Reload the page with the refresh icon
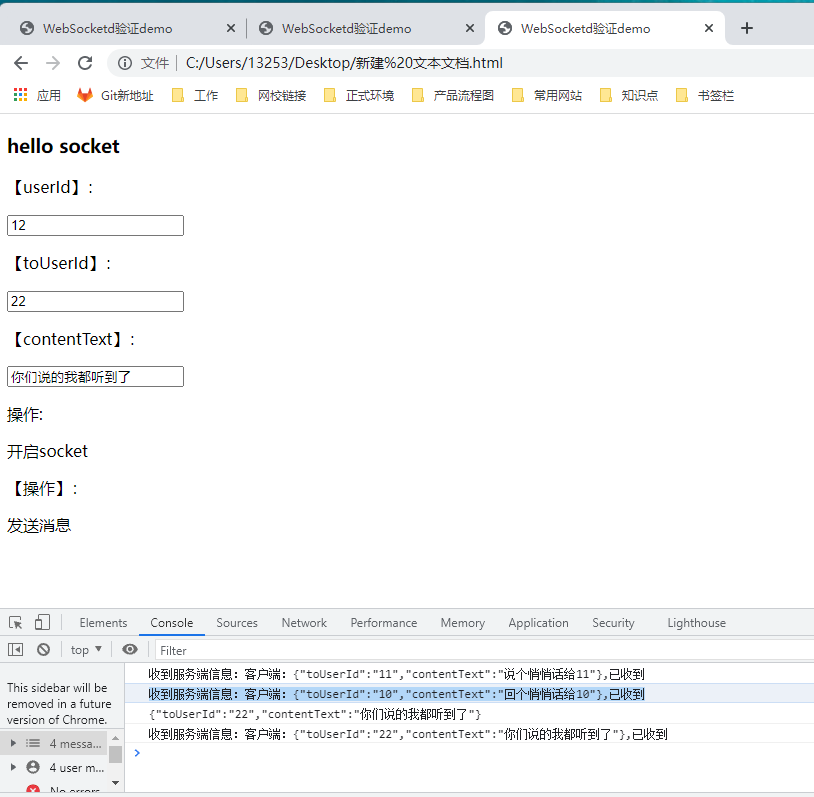Image resolution: width=814 pixels, height=797 pixels. 85,63
